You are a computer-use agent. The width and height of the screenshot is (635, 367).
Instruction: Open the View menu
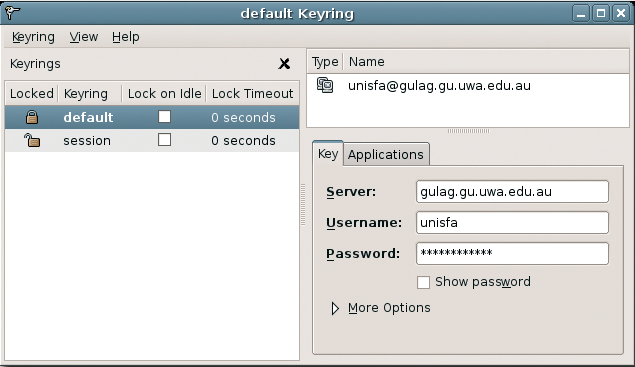point(84,37)
